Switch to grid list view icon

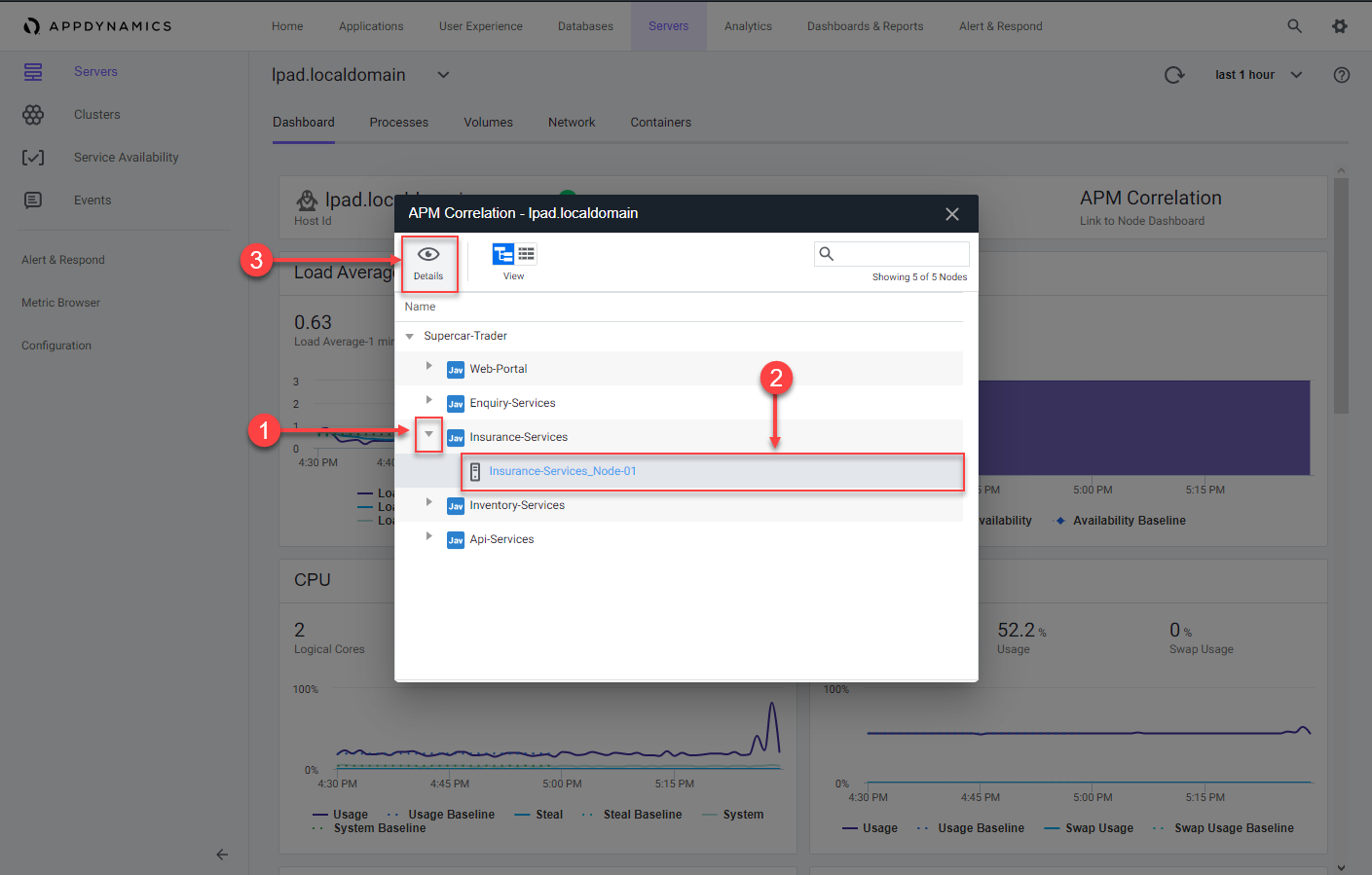coord(527,254)
